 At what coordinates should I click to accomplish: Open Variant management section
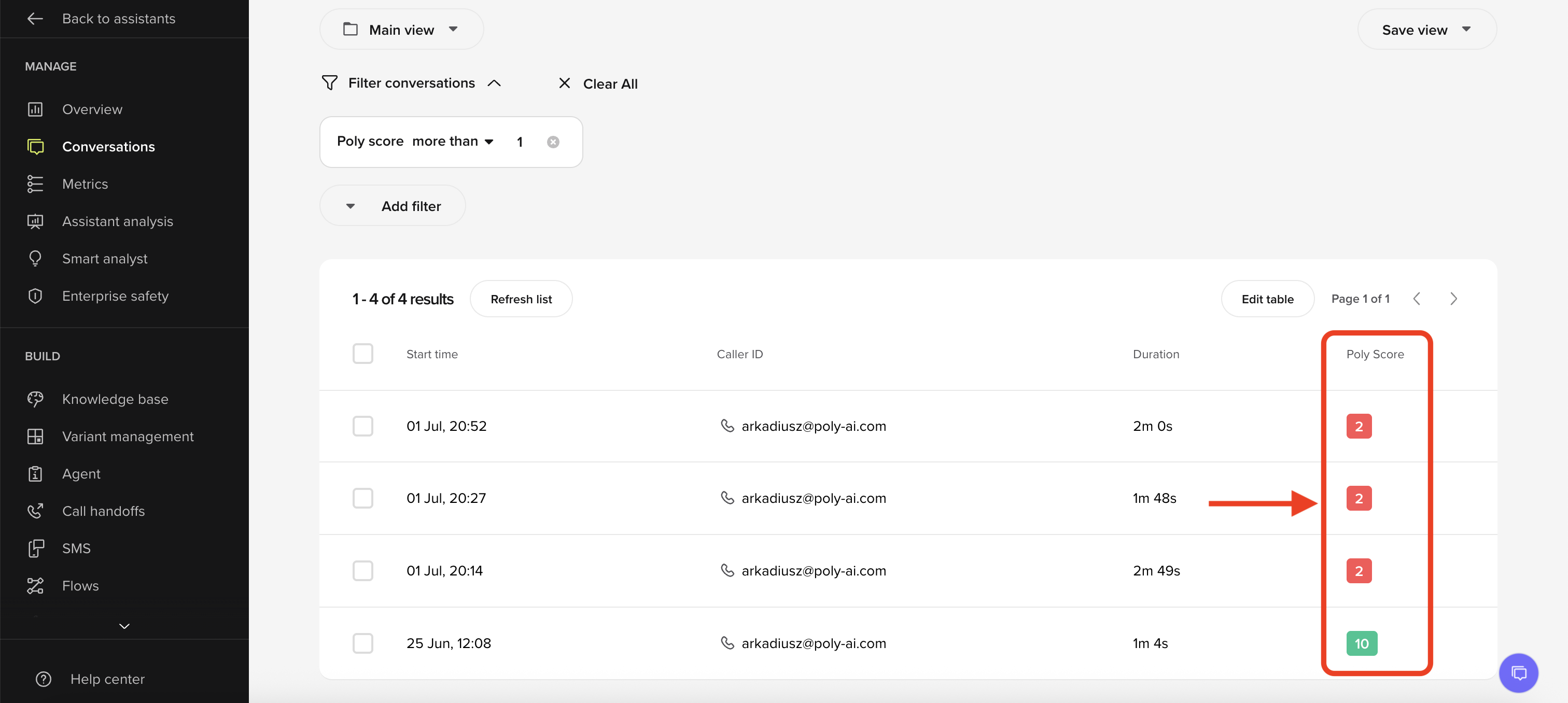127,437
